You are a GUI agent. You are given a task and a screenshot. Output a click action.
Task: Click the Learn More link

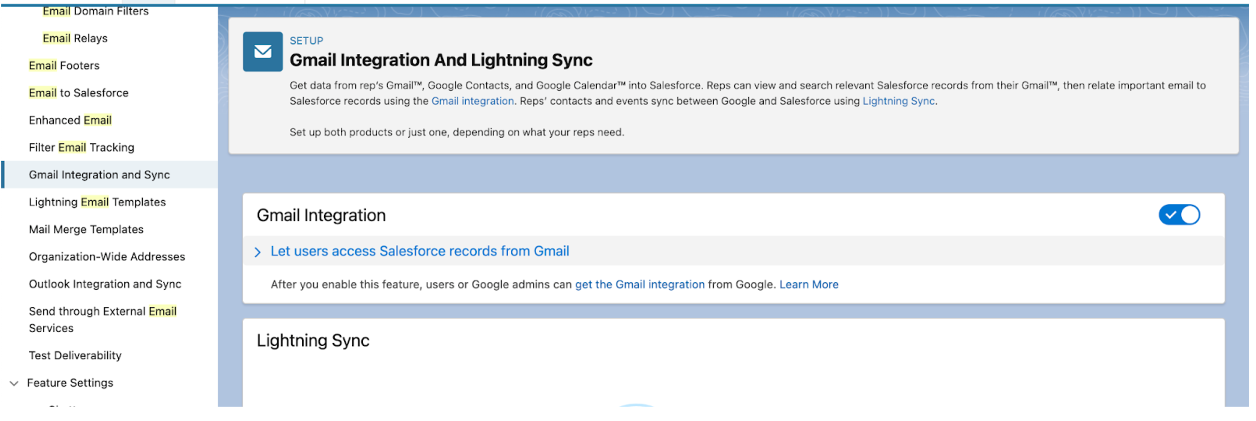[x=809, y=285]
